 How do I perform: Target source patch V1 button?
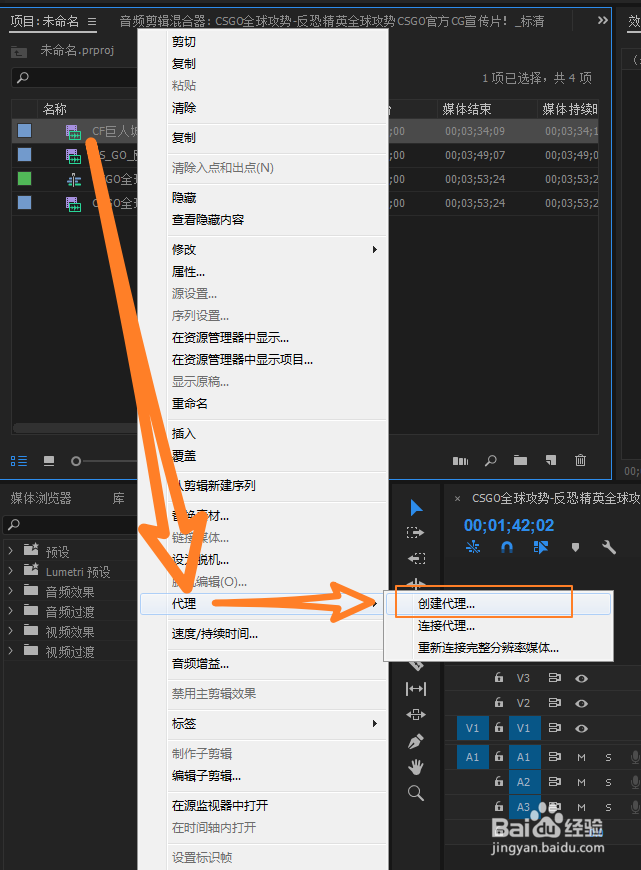[472, 728]
